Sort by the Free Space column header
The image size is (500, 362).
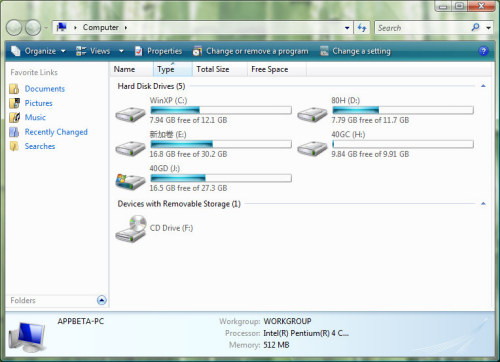tap(277, 69)
